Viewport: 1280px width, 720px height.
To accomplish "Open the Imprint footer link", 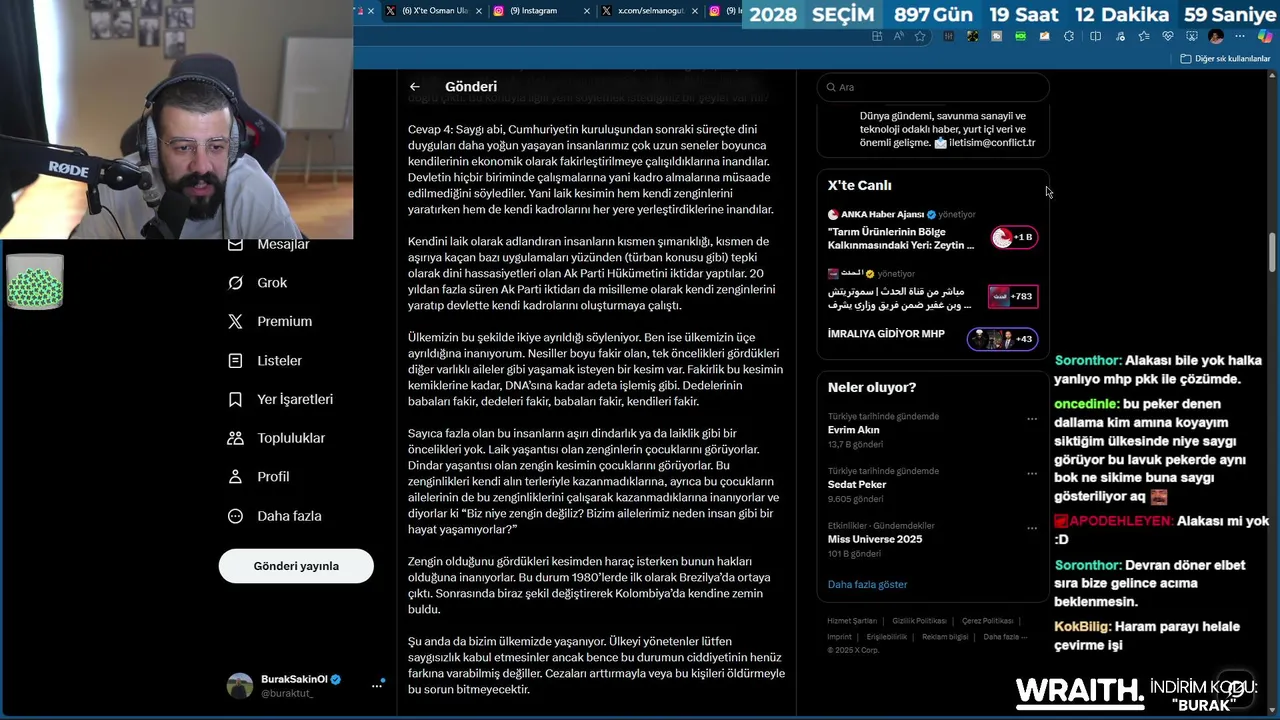I will point(839,637).
